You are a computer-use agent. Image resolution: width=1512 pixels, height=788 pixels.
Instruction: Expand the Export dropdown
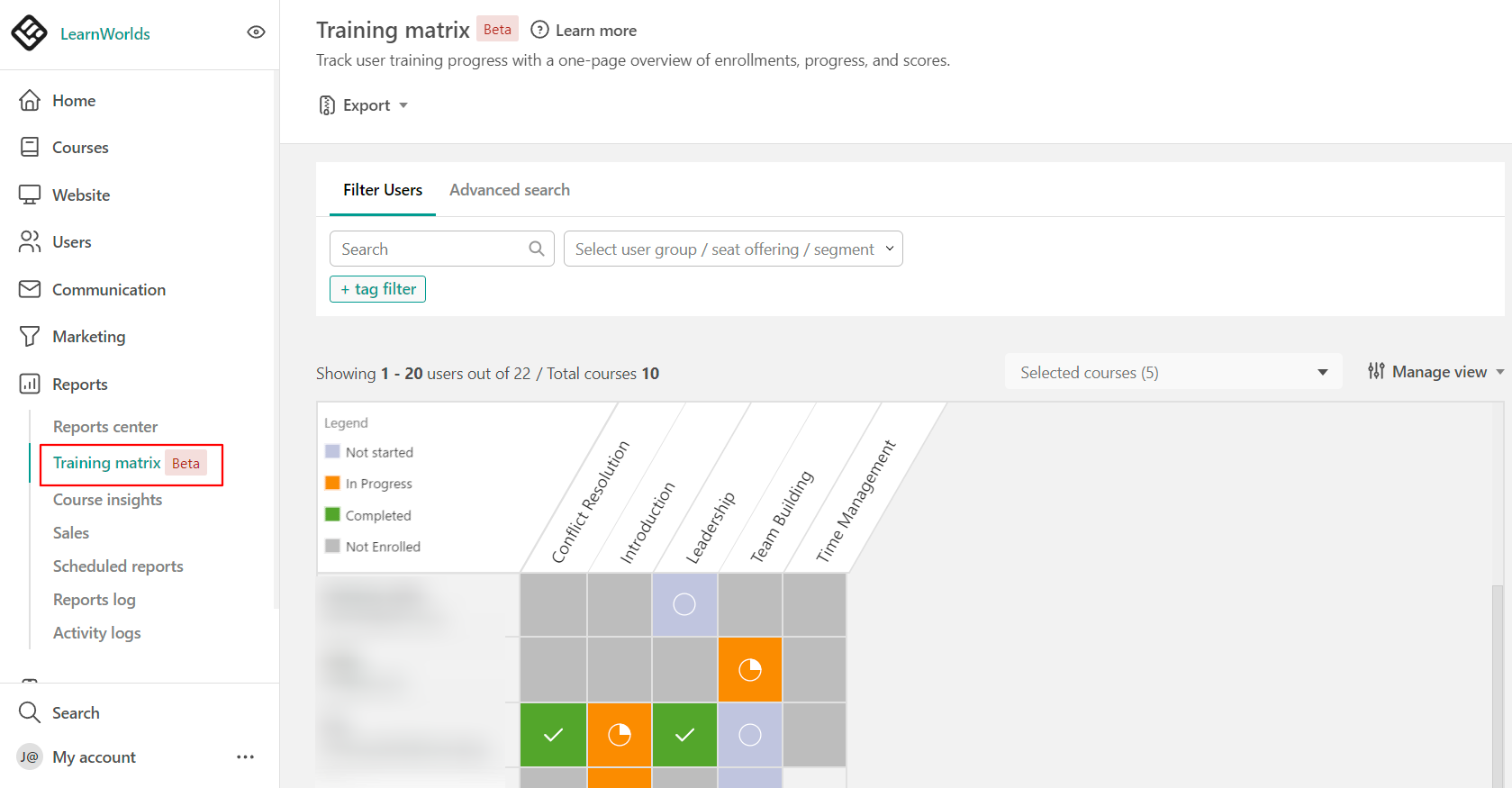coord(364,105)
